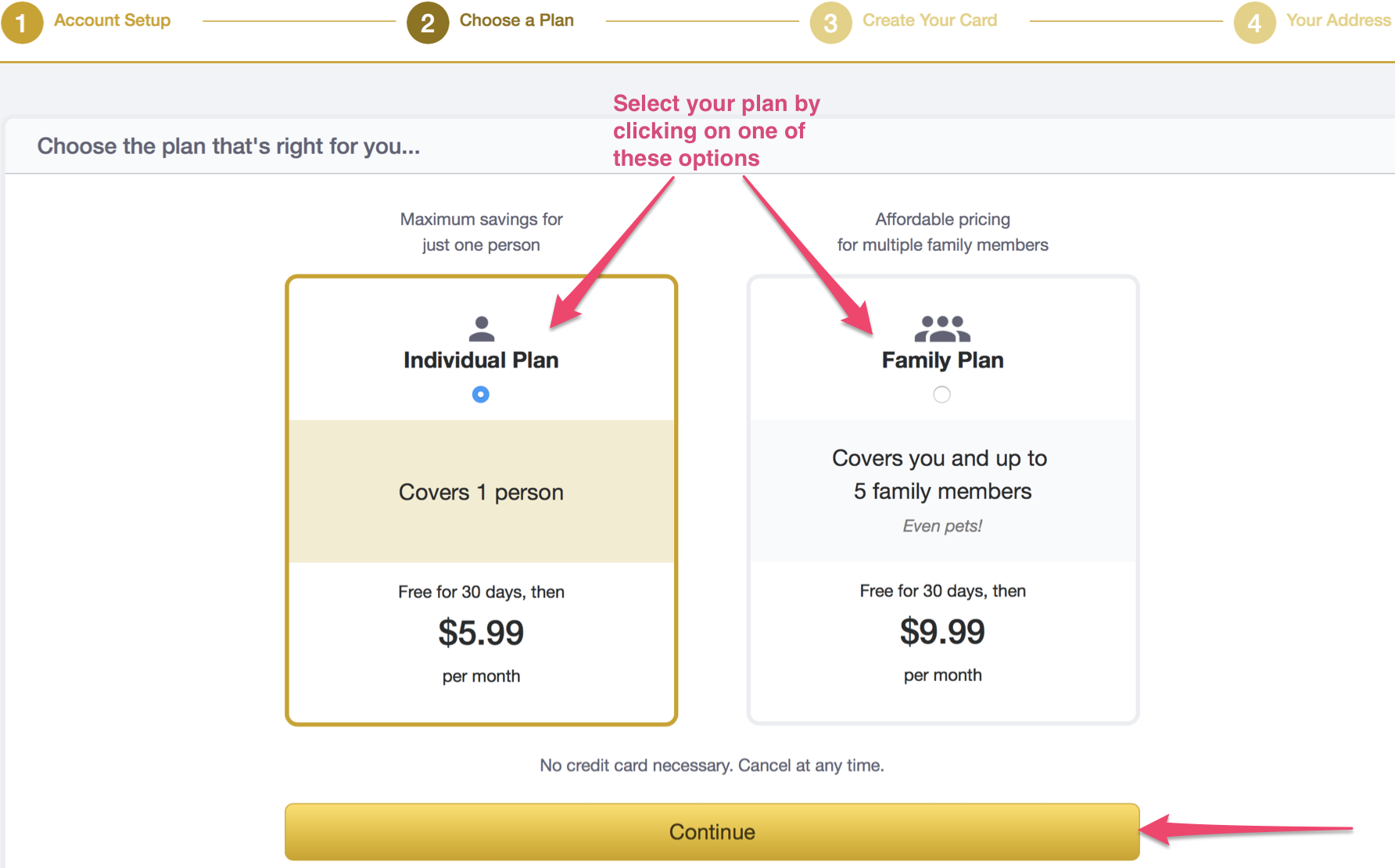Click the Family Plan group icon
The width and height of the screenshot is (1395, 868).
tap(942, 328)
